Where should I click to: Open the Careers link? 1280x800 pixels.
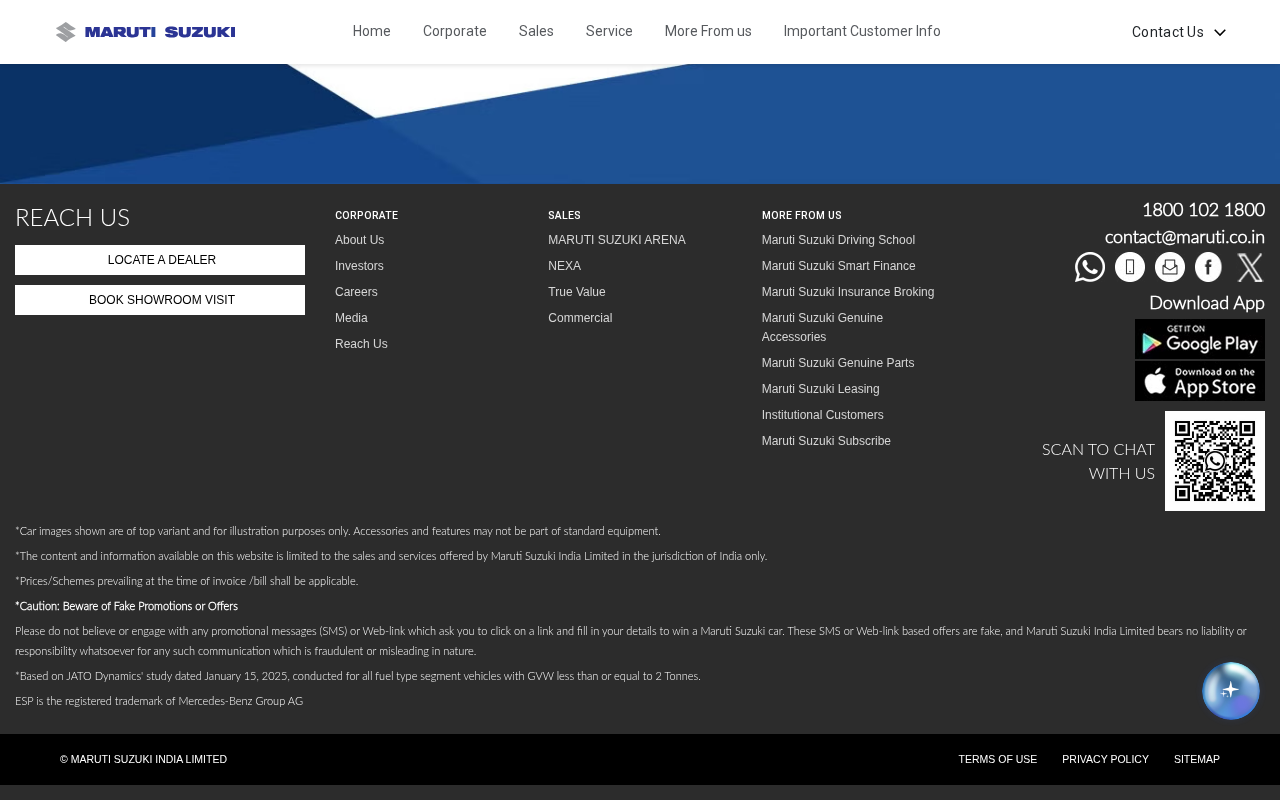[356, 292]
